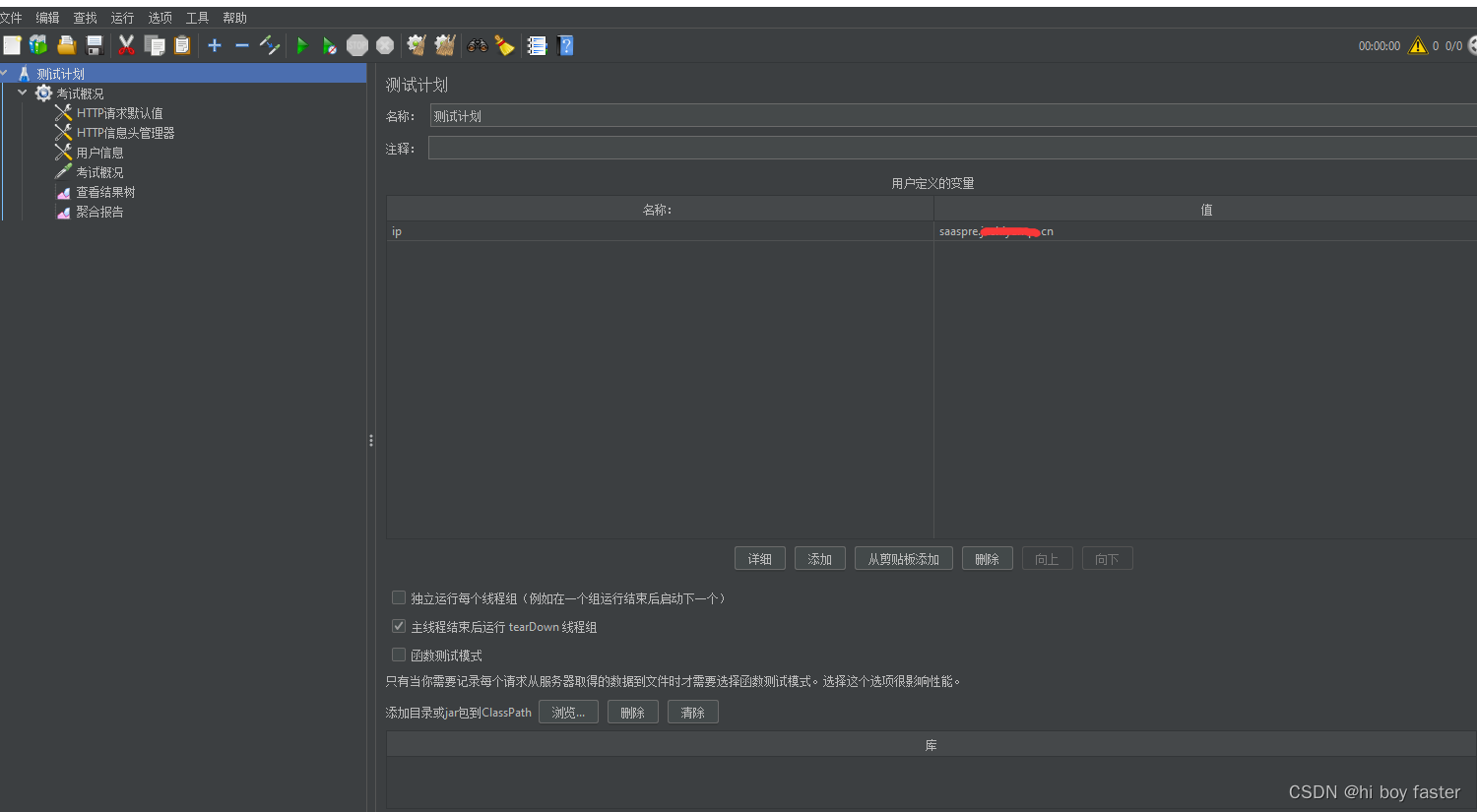Open the 文件 menu

pos(11,18)
